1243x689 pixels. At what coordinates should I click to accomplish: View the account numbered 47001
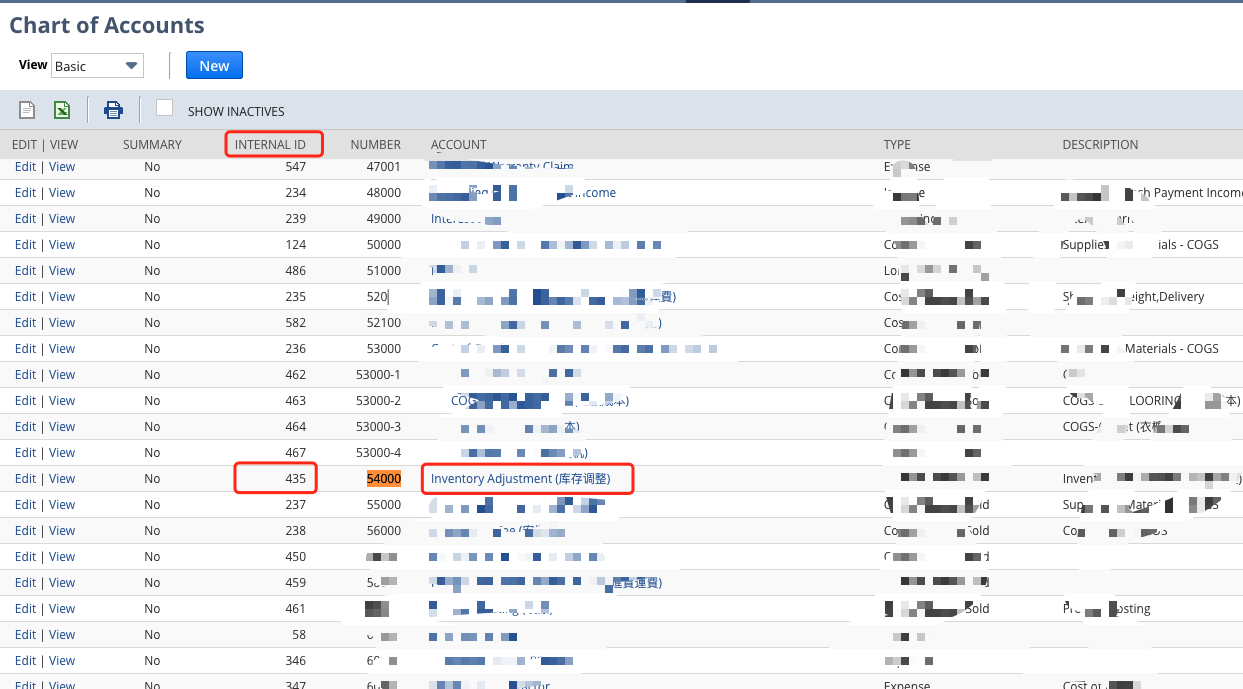pyautogui.click(x=61, y=166)
